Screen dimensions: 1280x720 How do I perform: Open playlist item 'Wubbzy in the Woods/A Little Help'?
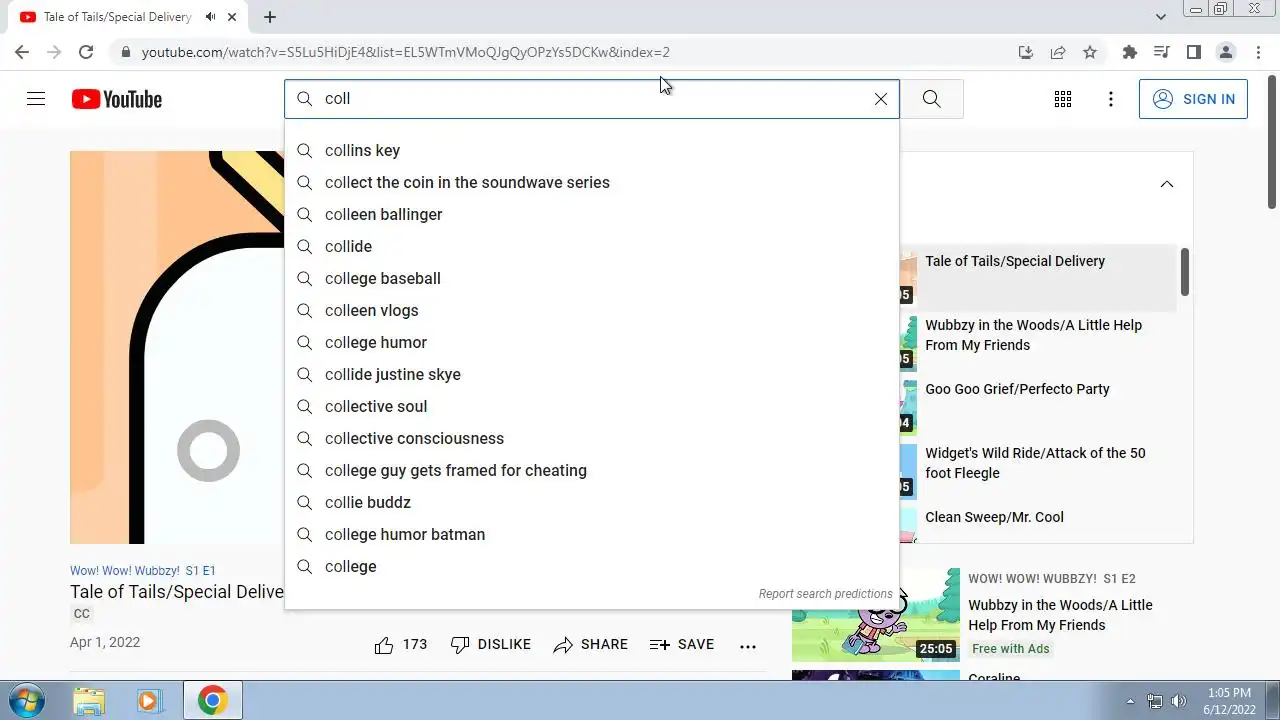coord(1033,335)
